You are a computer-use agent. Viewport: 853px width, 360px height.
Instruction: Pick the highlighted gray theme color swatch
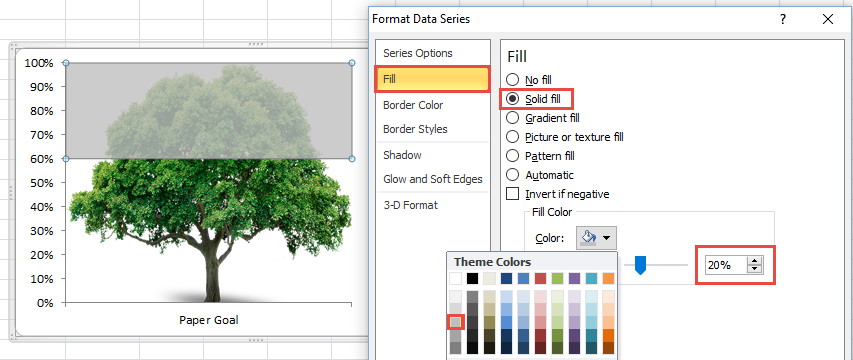[x=456, y=322]
